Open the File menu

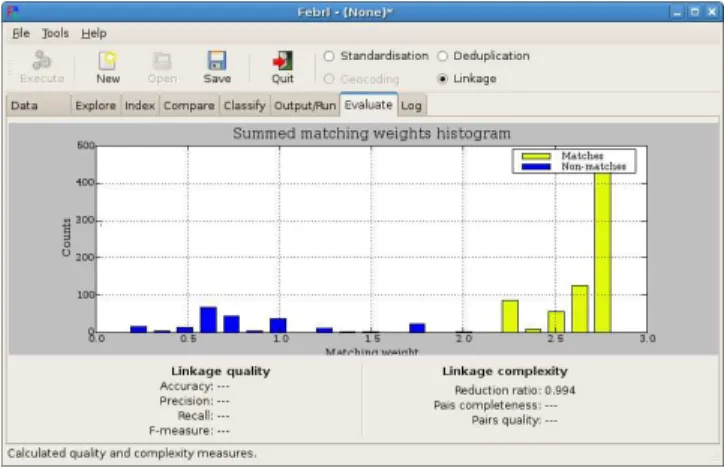tap(21, 33)
